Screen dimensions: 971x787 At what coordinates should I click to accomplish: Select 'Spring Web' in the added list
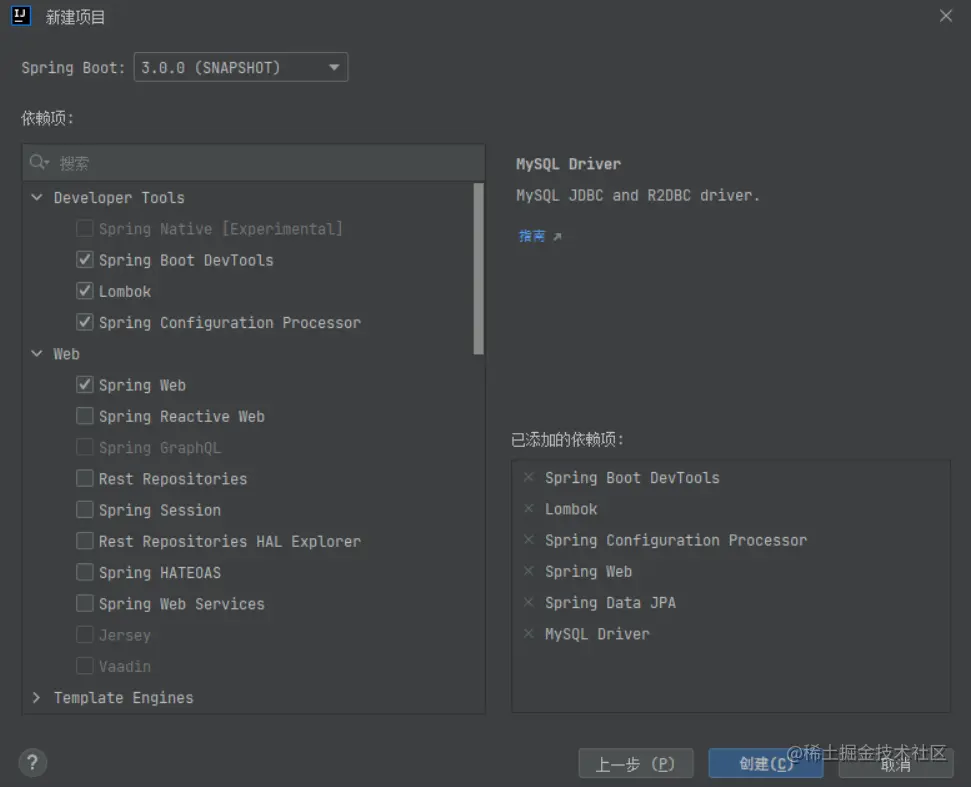click(x=588, y=571)
